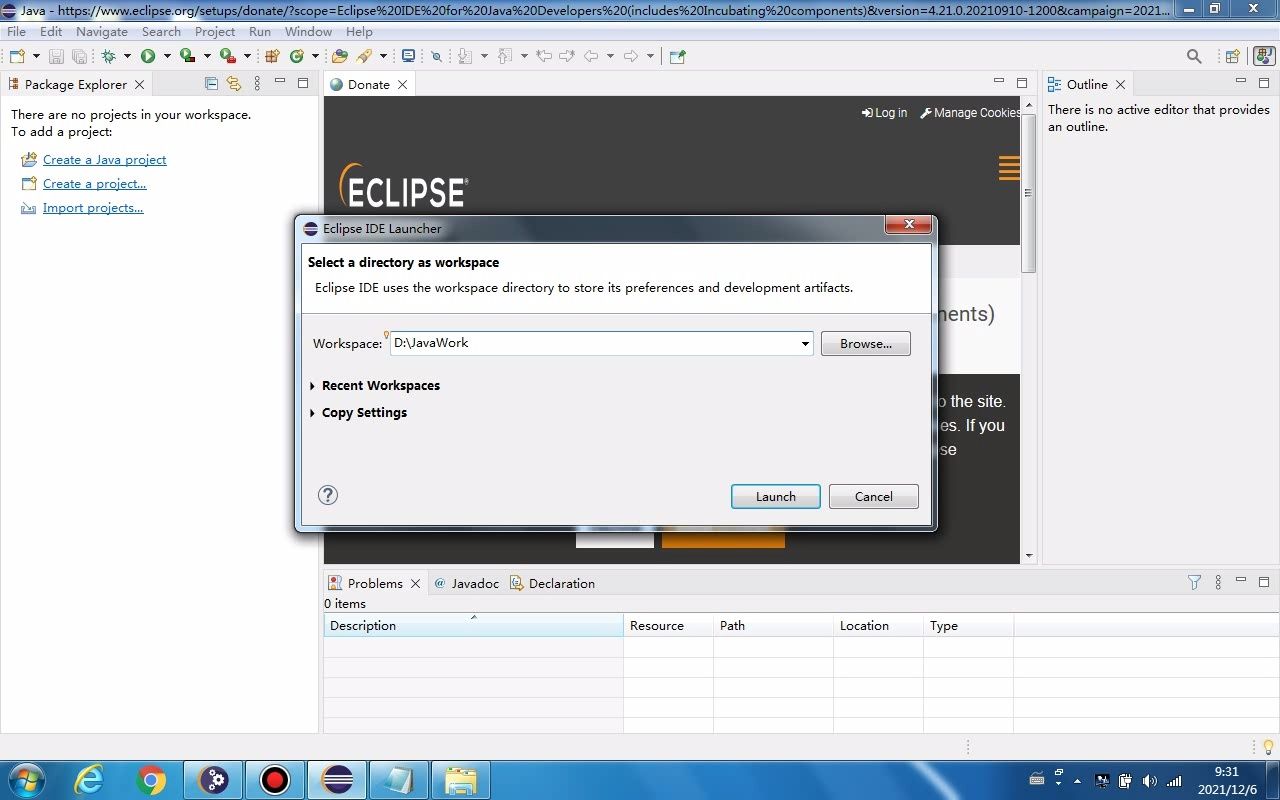Click the Search flashlight toolbar icon

tap(365, 56)
